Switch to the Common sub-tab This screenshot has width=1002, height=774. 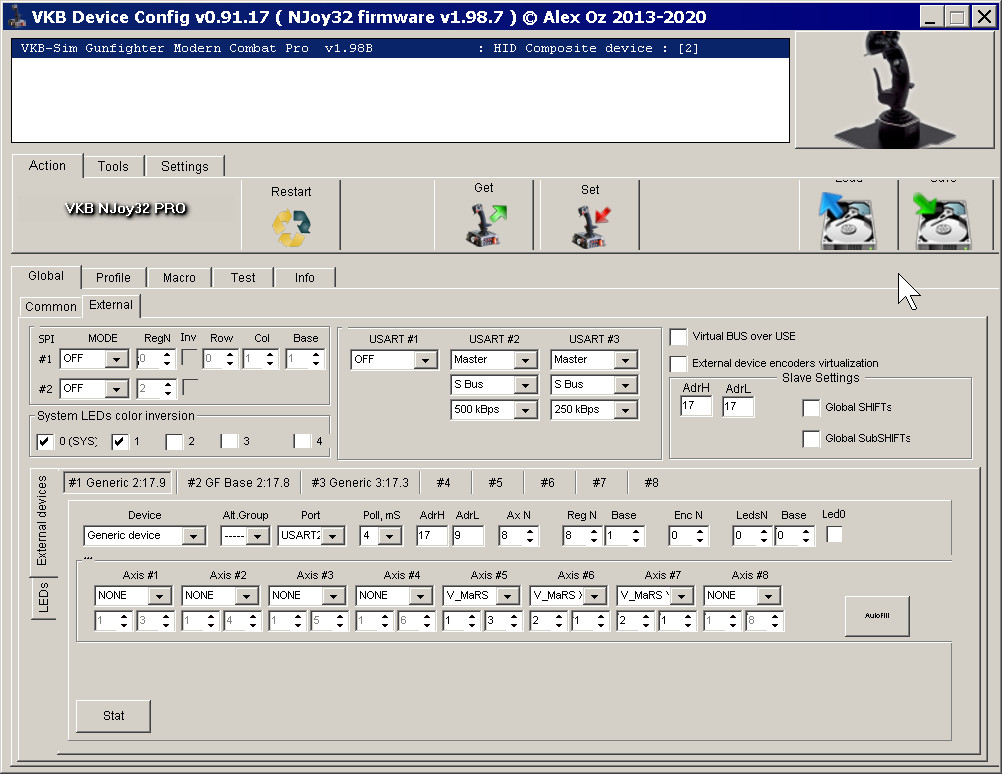click(50, 306)
